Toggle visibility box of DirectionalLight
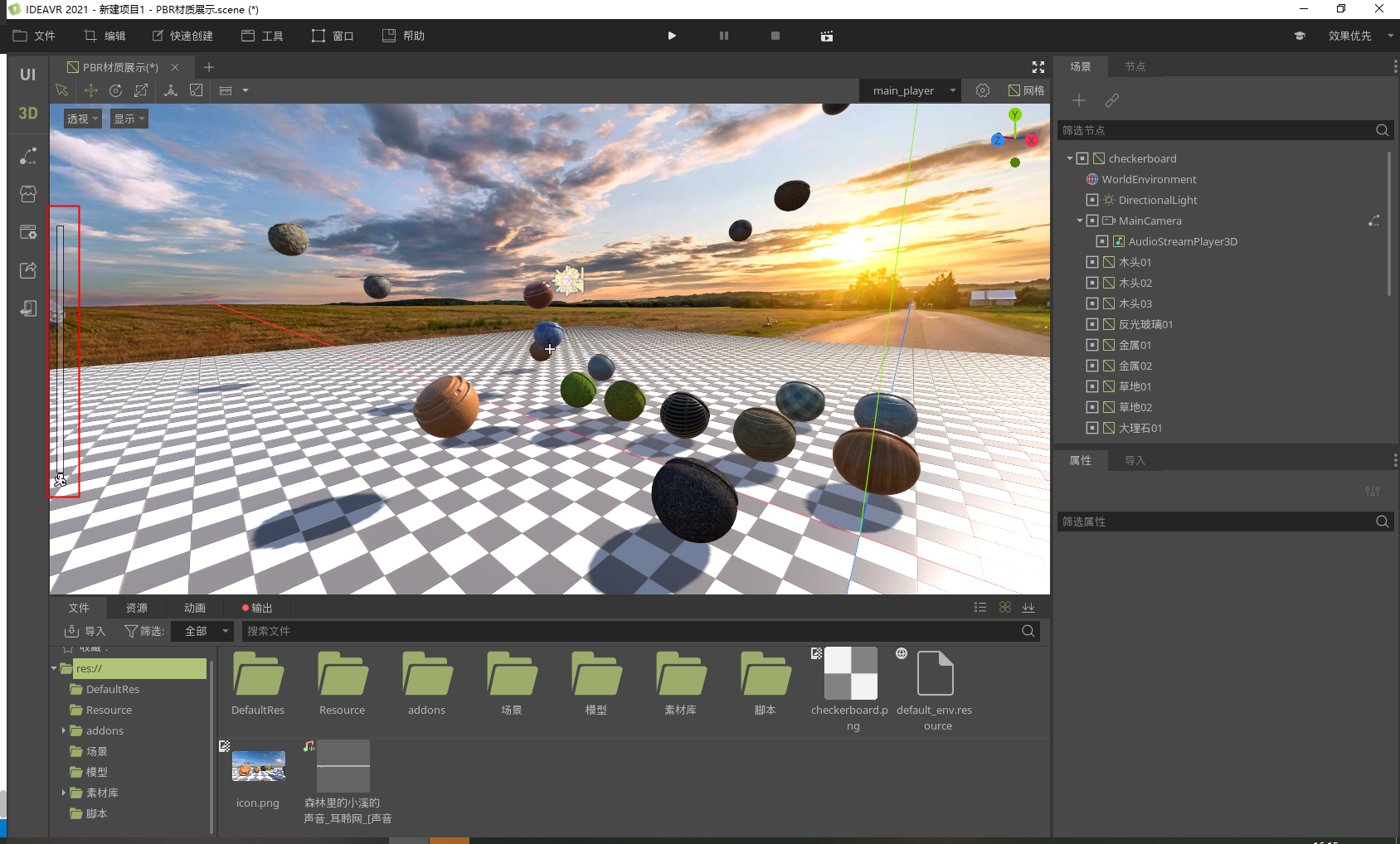The height and width of the screenshot is (844, 1400). point(1092,200)
